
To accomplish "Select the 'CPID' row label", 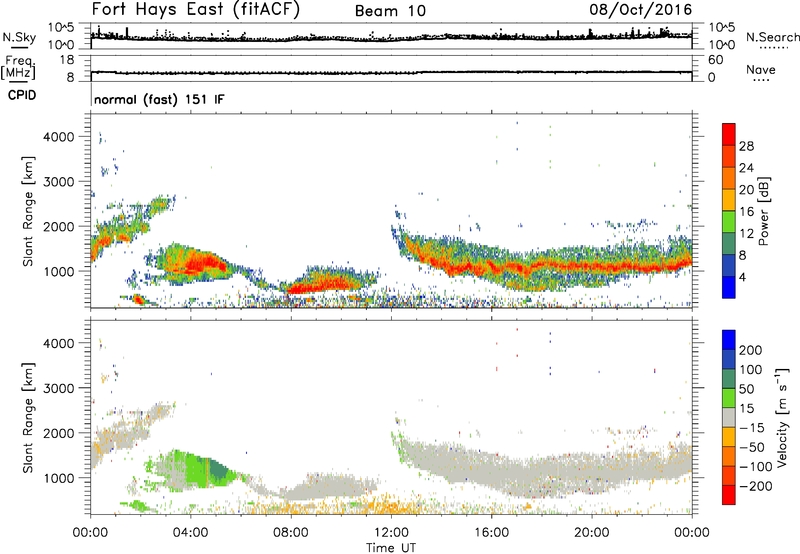I will point(22,95).
